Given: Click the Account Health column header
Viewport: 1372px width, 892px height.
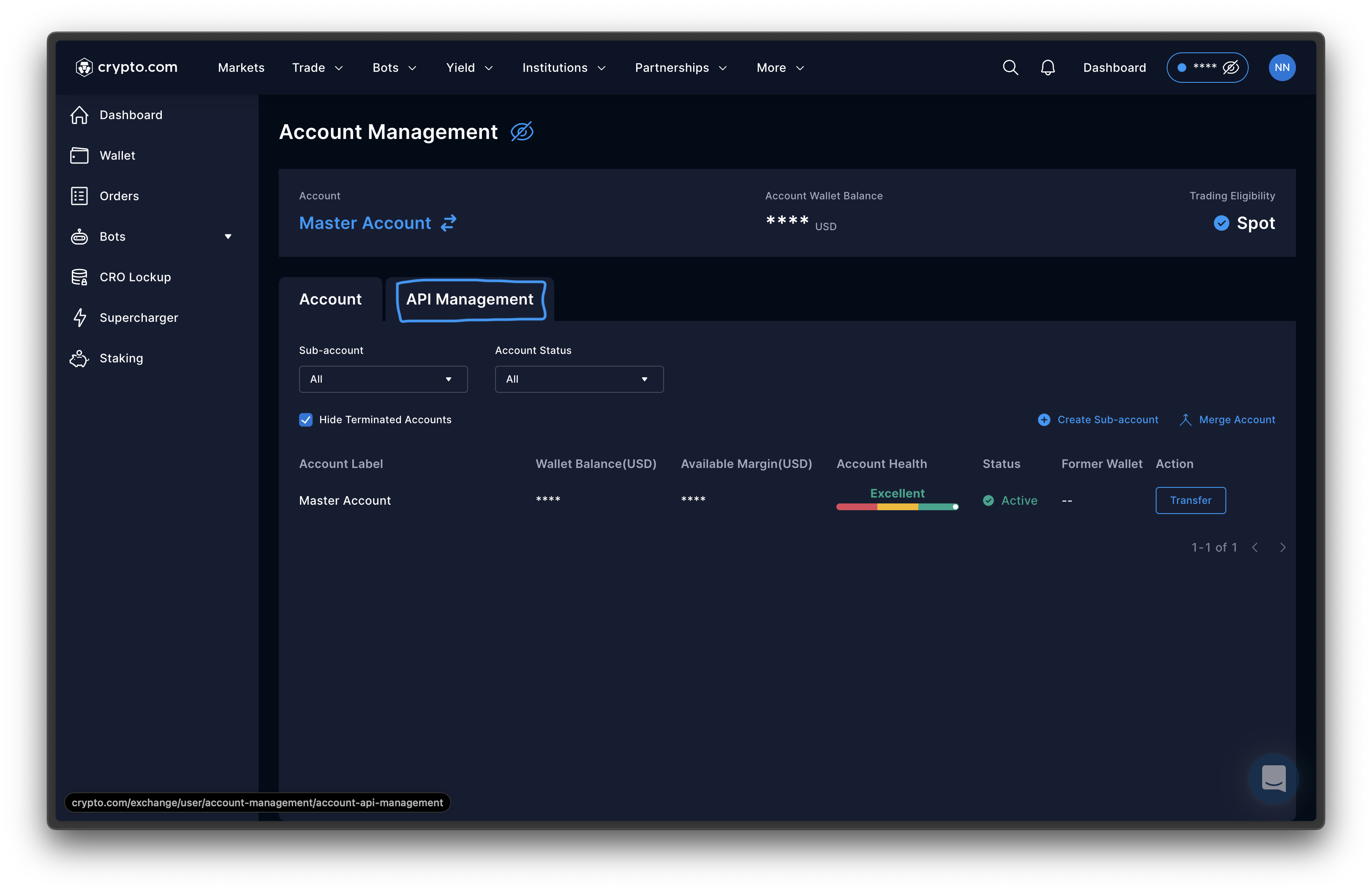Looking at the screenshot, I should click(882, 464).
